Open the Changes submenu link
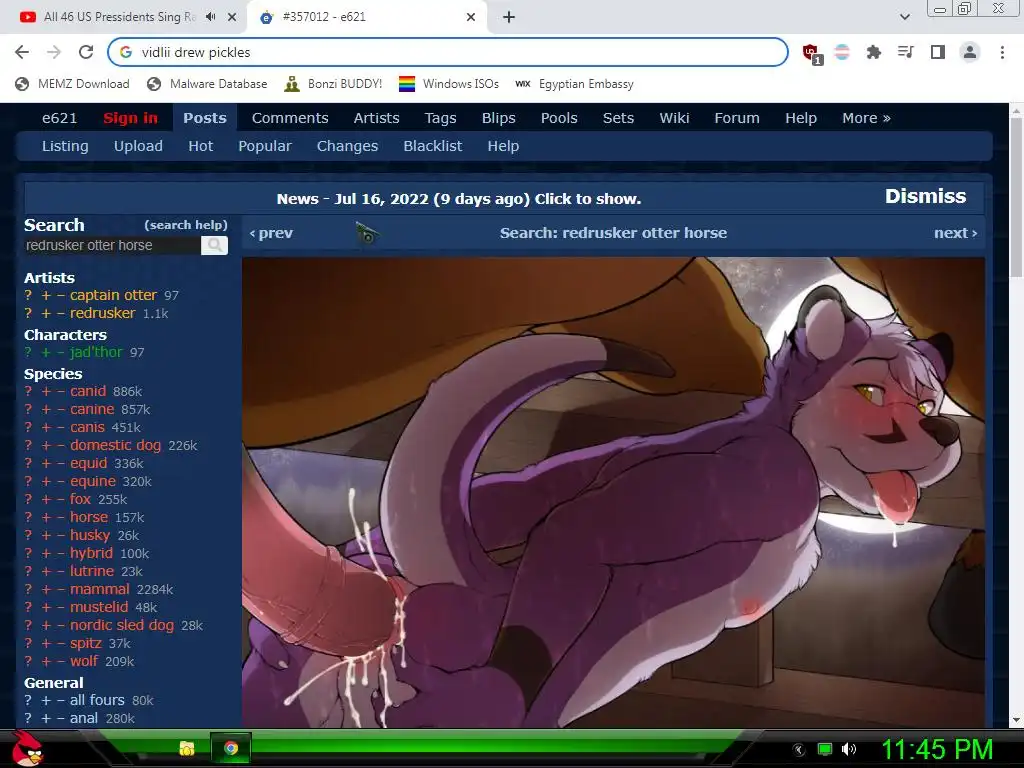Screen dimensions: 1024x768 pyautogui.click(x=347, y=146)
